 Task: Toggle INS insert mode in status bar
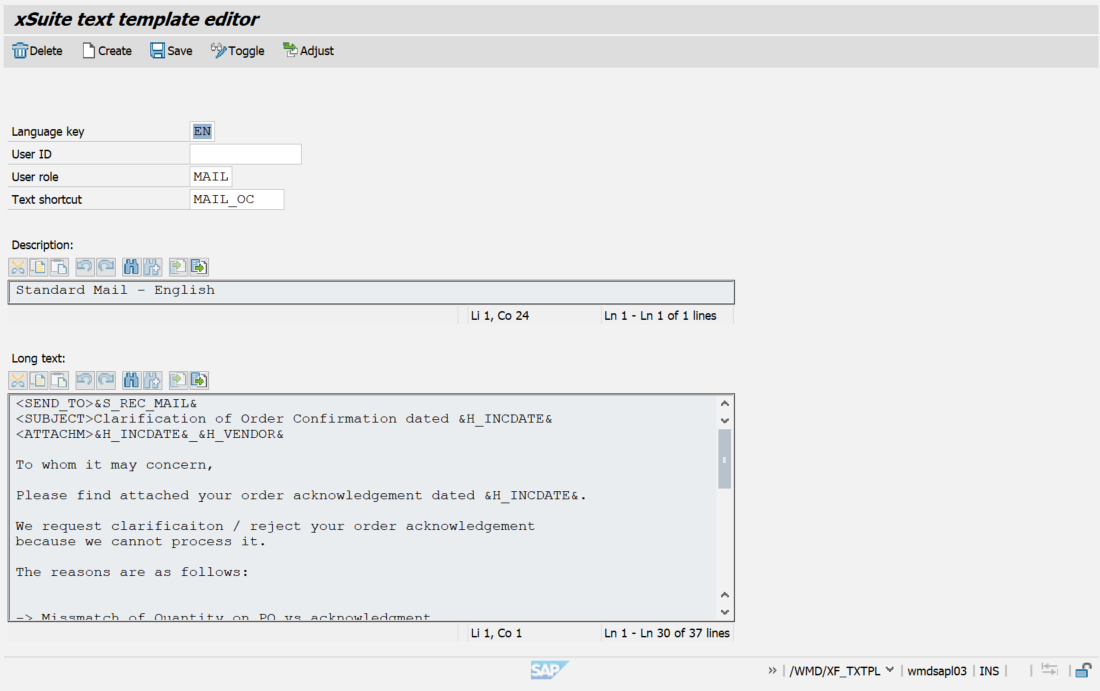point(988,671)
